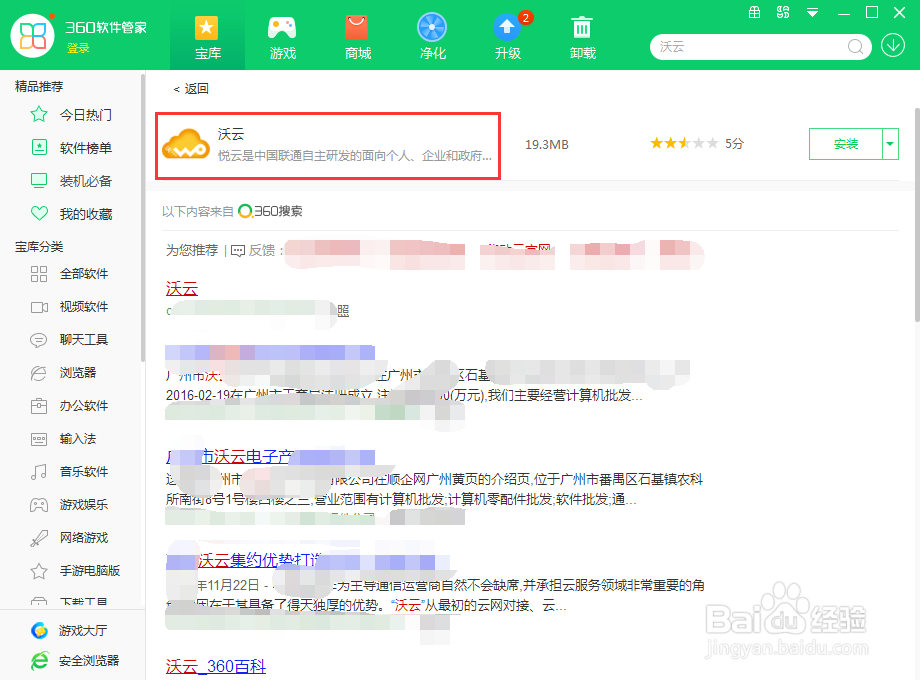Open the 升级 upgrade panel with badge 2
920x680 pixels.
pyautogui.click(x=507, y=35)
